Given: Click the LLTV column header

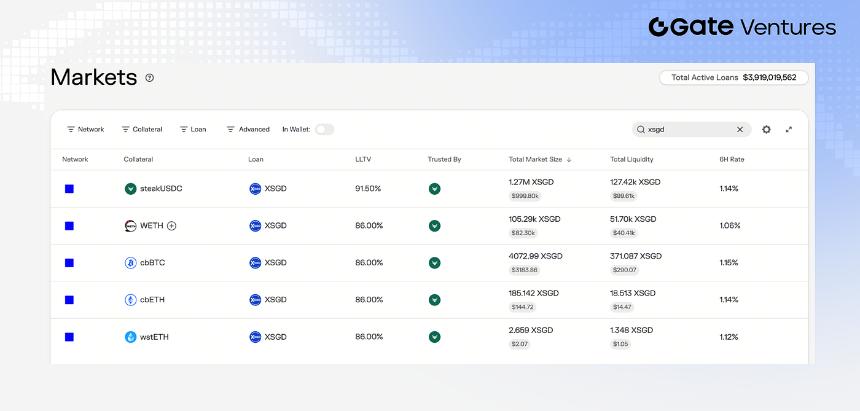Looking at the screenshot, I should click(363, 160).
